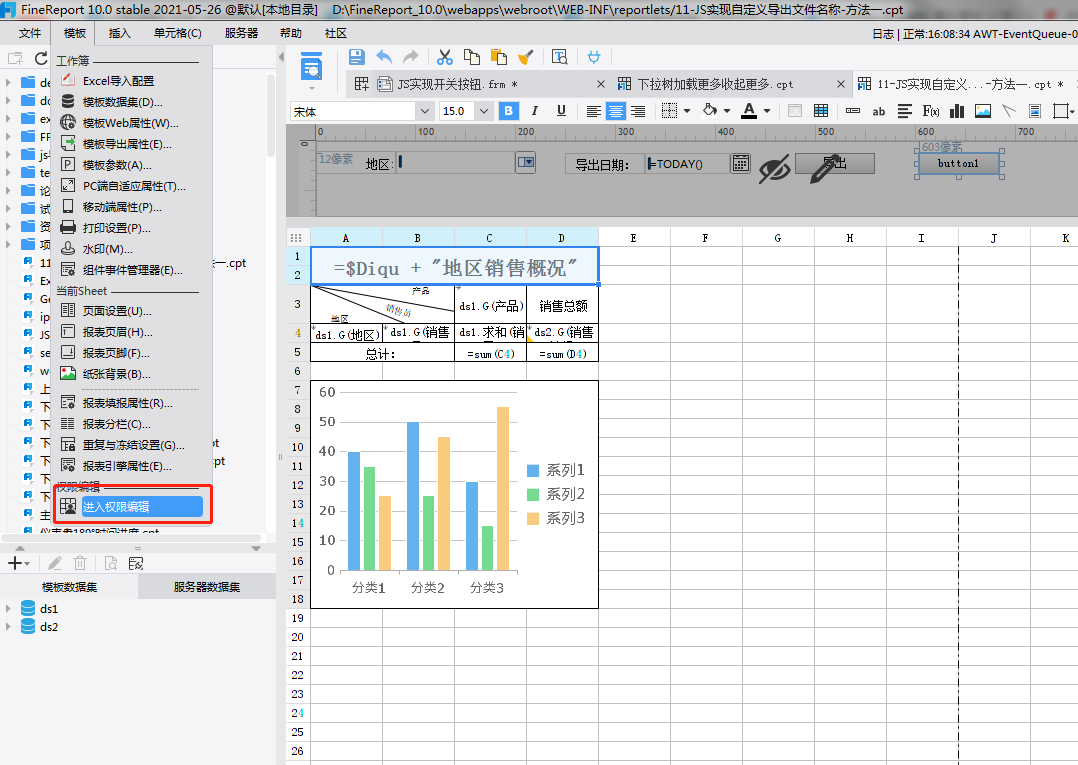
Task: Align text center
Action: (615, 111)
